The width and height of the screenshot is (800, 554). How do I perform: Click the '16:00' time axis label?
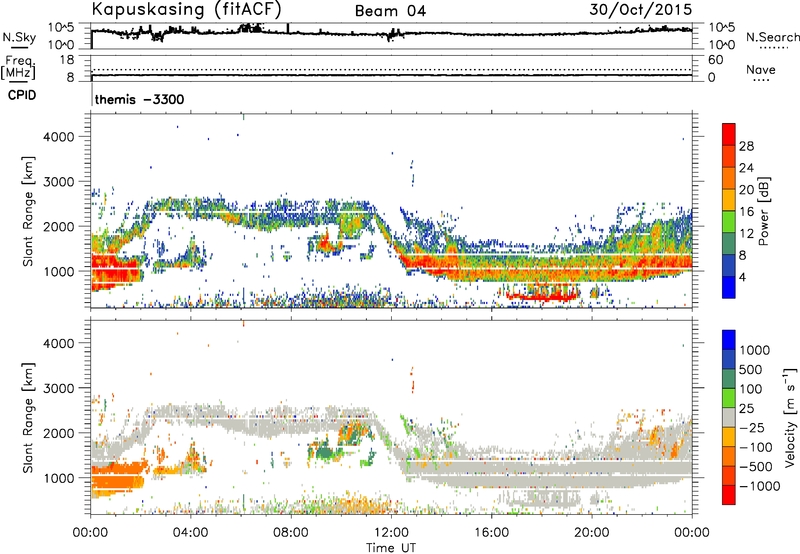point(491,533)
